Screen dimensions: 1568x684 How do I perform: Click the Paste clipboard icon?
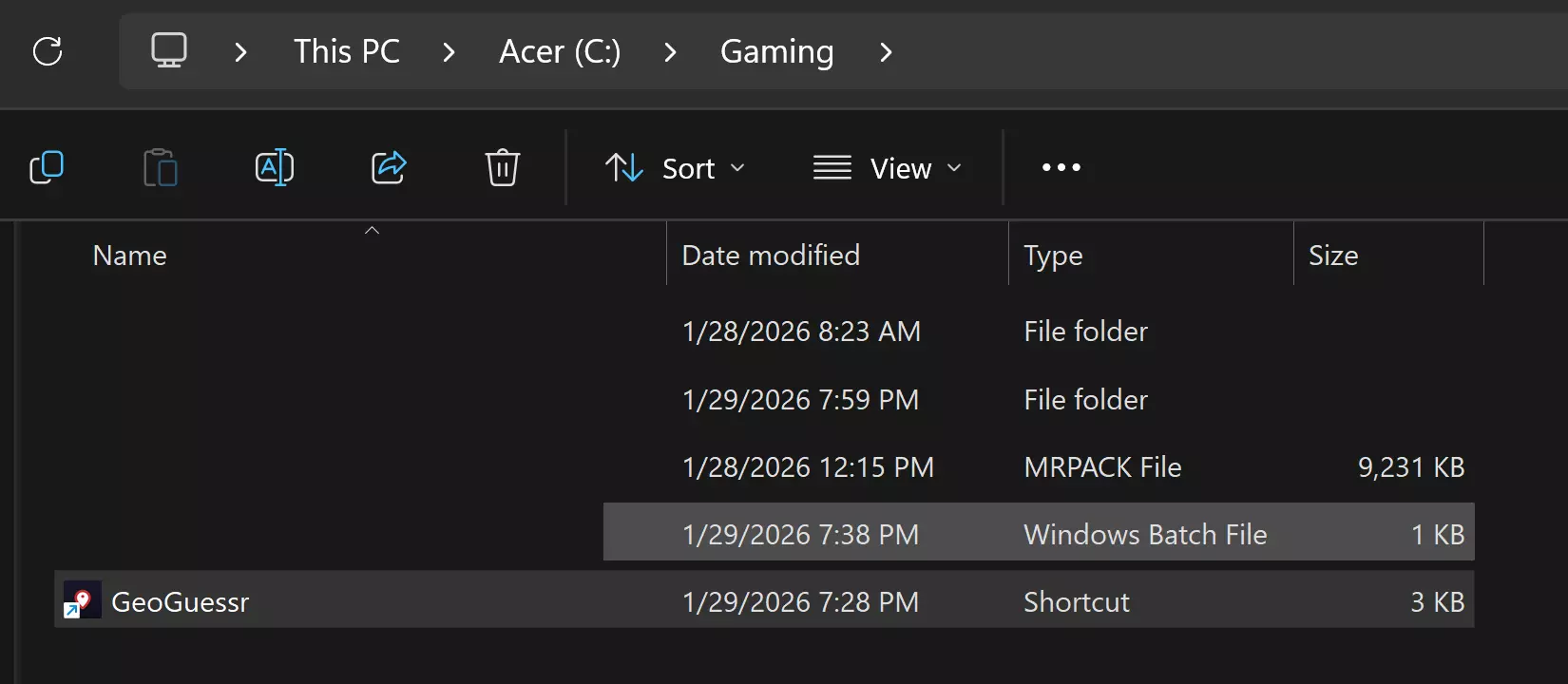point(161,167)
